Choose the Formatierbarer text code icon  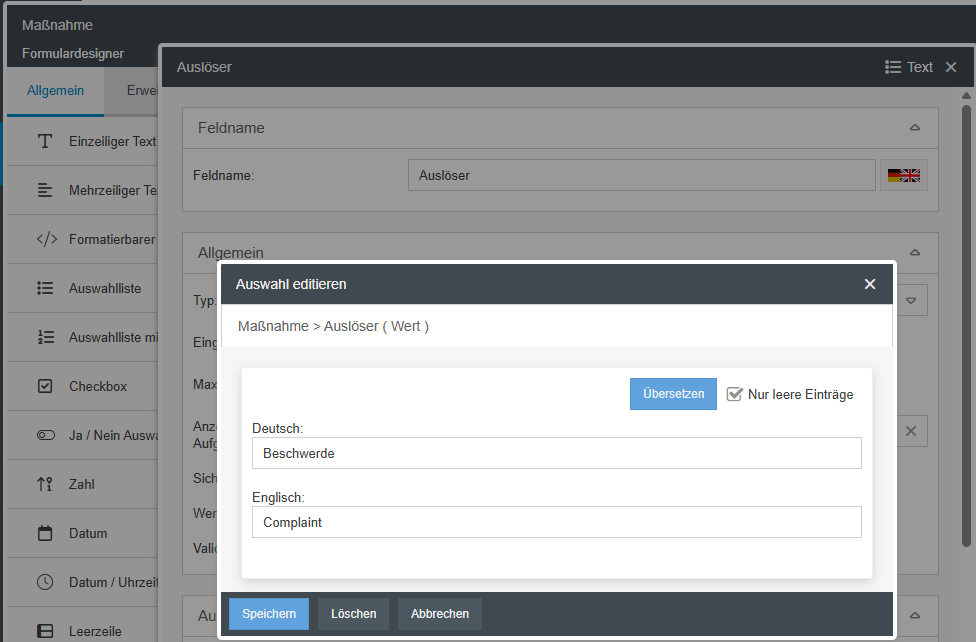[47, 239]
